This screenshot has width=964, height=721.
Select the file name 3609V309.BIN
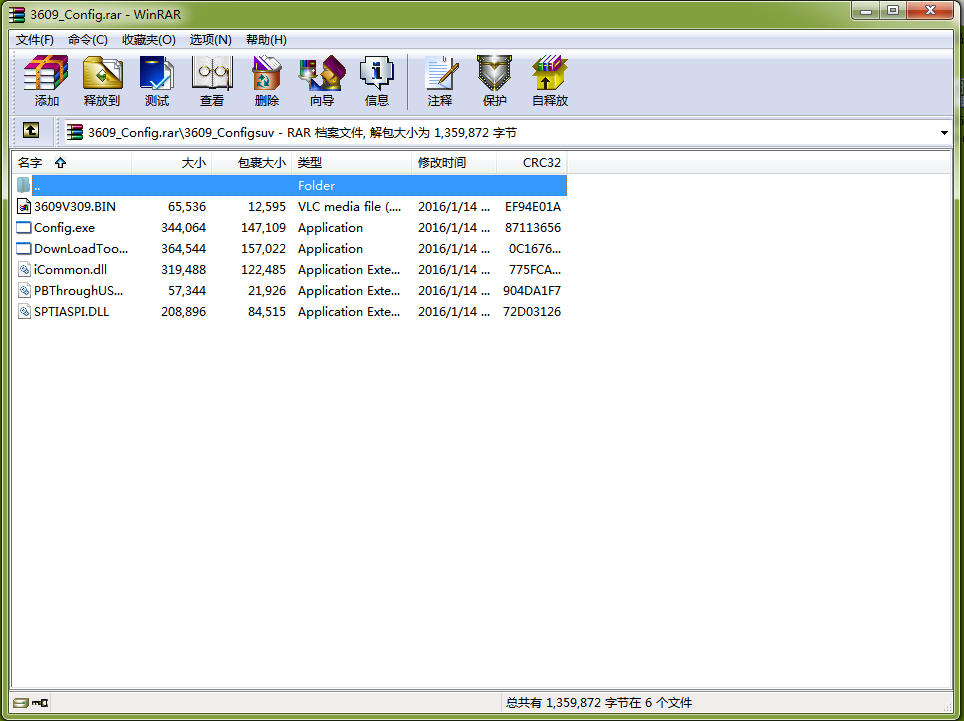point(75,207)
